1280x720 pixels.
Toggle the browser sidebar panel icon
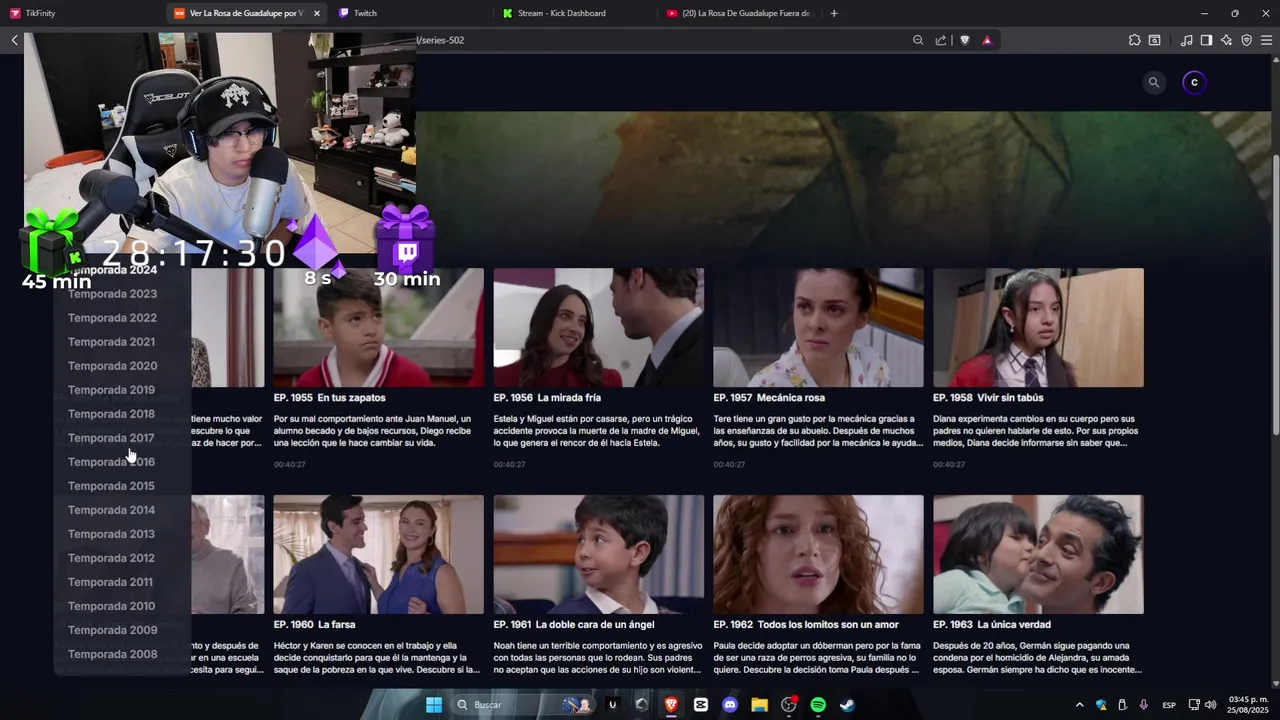(1206, 40)
